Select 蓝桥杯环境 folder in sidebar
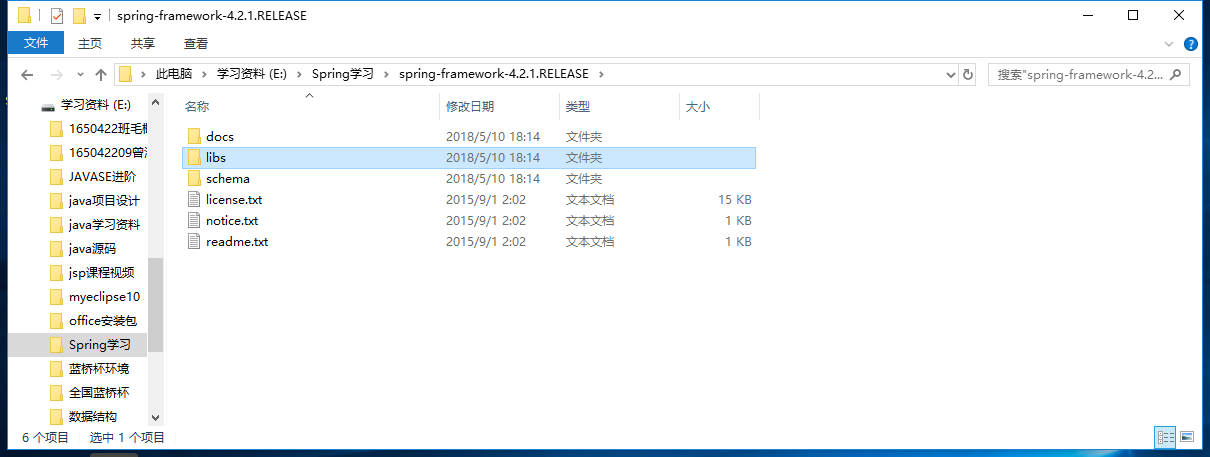 click(x=98, y=368)
